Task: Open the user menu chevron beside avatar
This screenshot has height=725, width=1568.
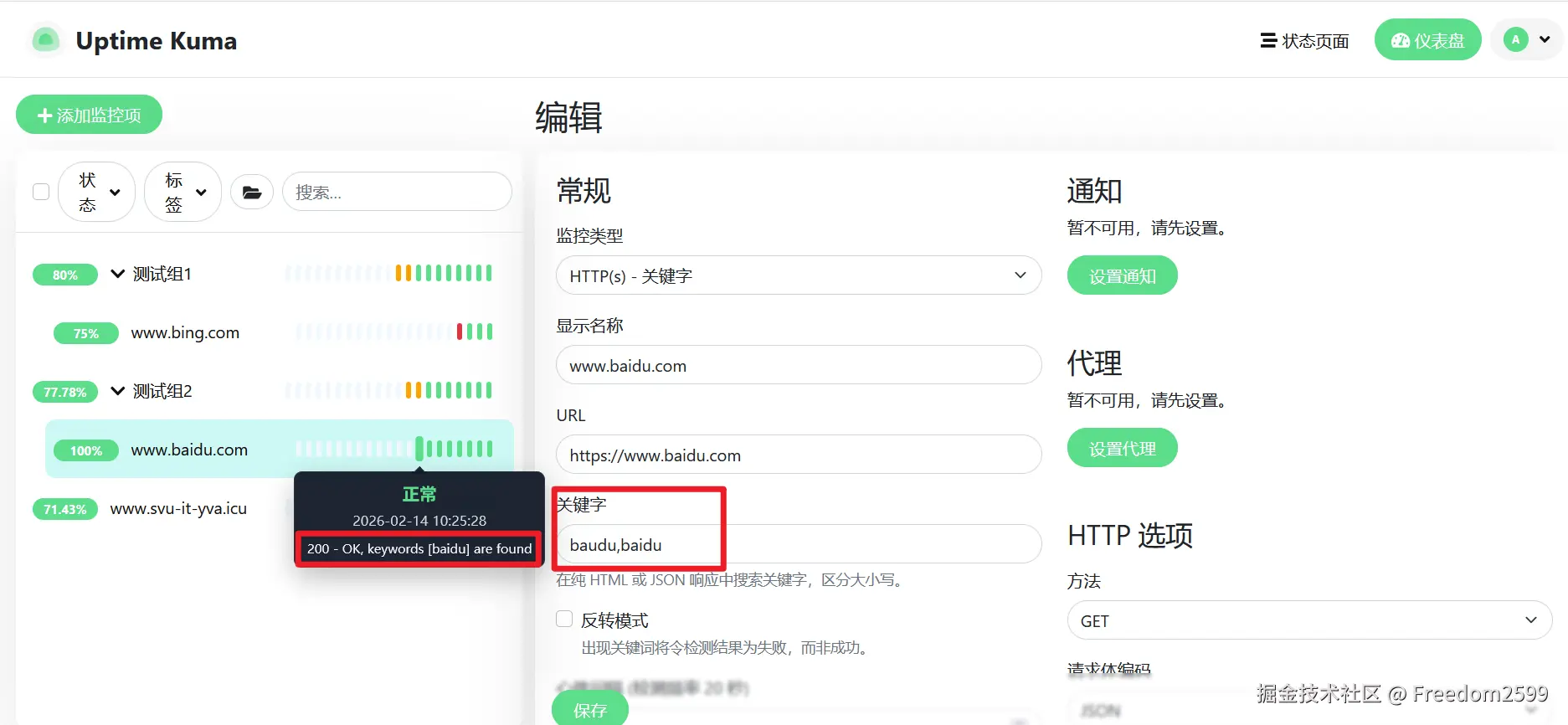Action: [1545, 39]
